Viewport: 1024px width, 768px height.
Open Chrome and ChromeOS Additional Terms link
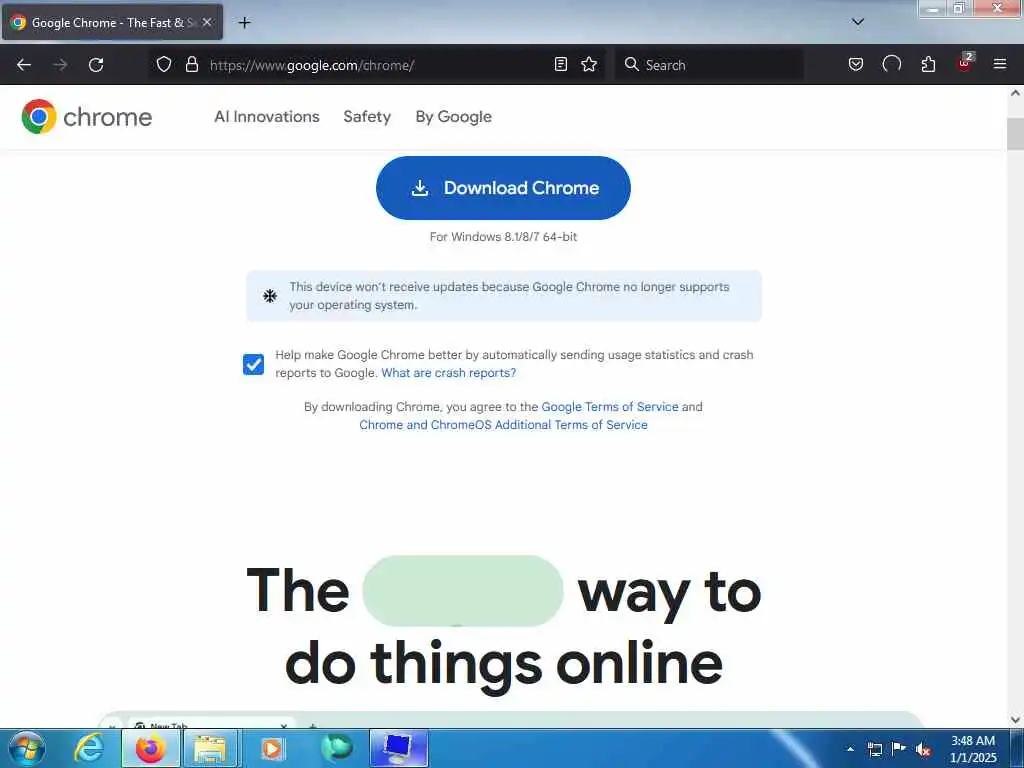[504, 425]
